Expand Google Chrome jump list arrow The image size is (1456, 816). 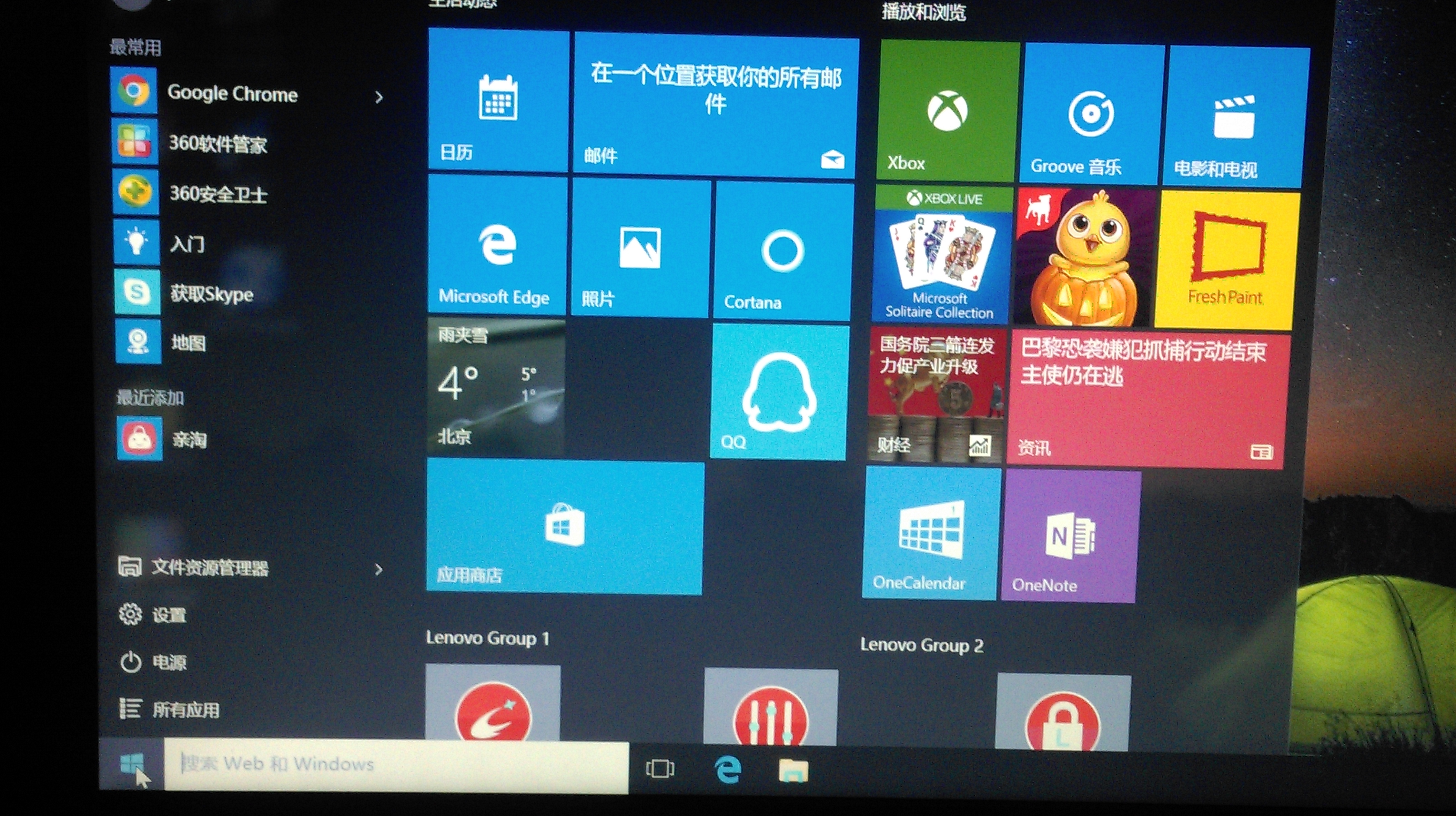[379, 97]
